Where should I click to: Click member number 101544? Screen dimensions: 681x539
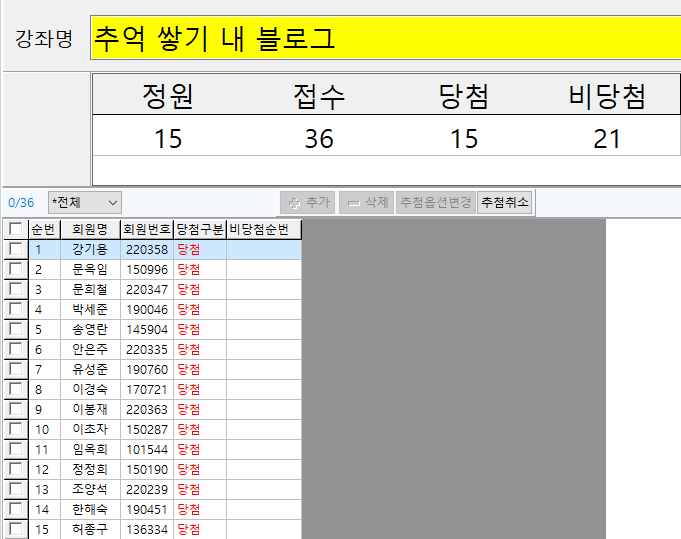[147, 450]
